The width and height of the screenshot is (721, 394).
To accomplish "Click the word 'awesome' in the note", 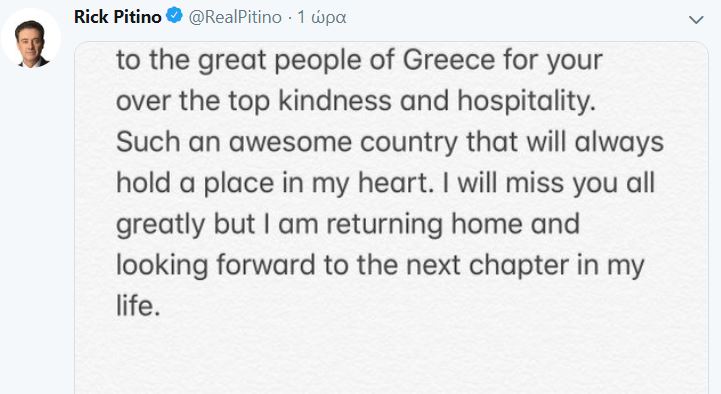I will [290, 142].
